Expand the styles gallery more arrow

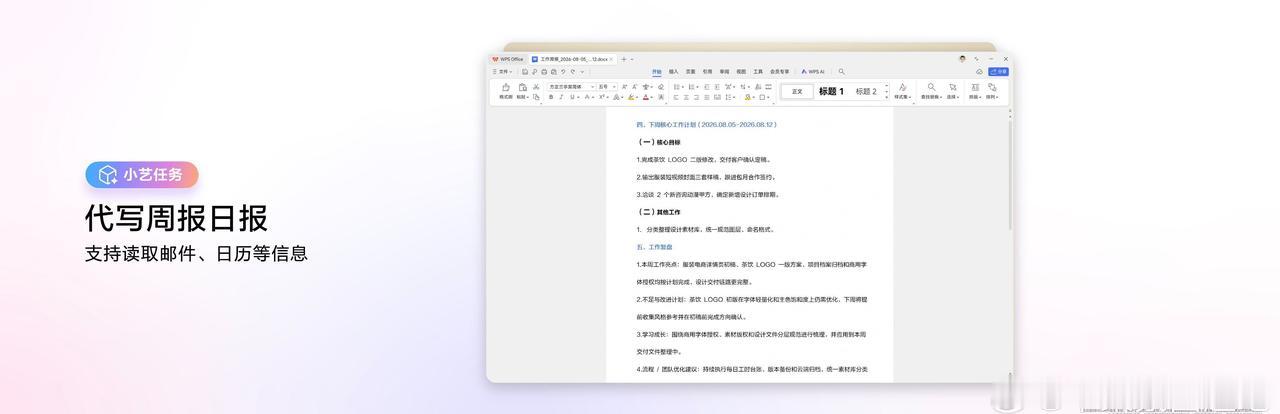[887, 98]
